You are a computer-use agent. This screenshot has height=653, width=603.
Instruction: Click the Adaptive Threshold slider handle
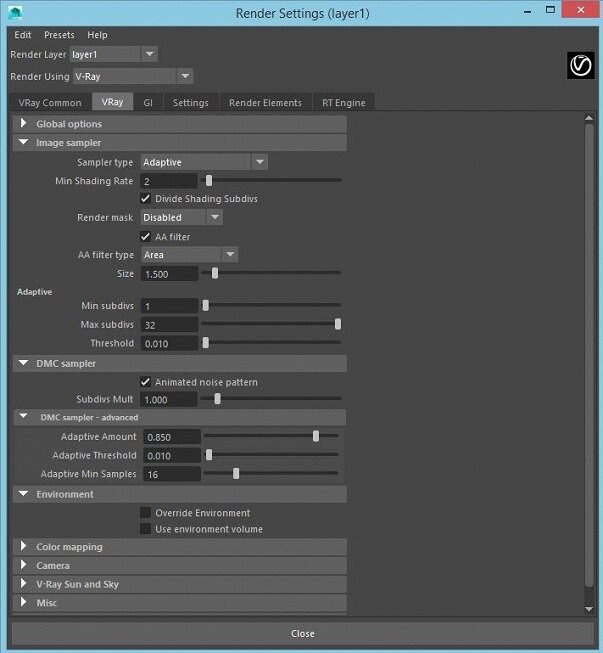(x=209, y=455)
